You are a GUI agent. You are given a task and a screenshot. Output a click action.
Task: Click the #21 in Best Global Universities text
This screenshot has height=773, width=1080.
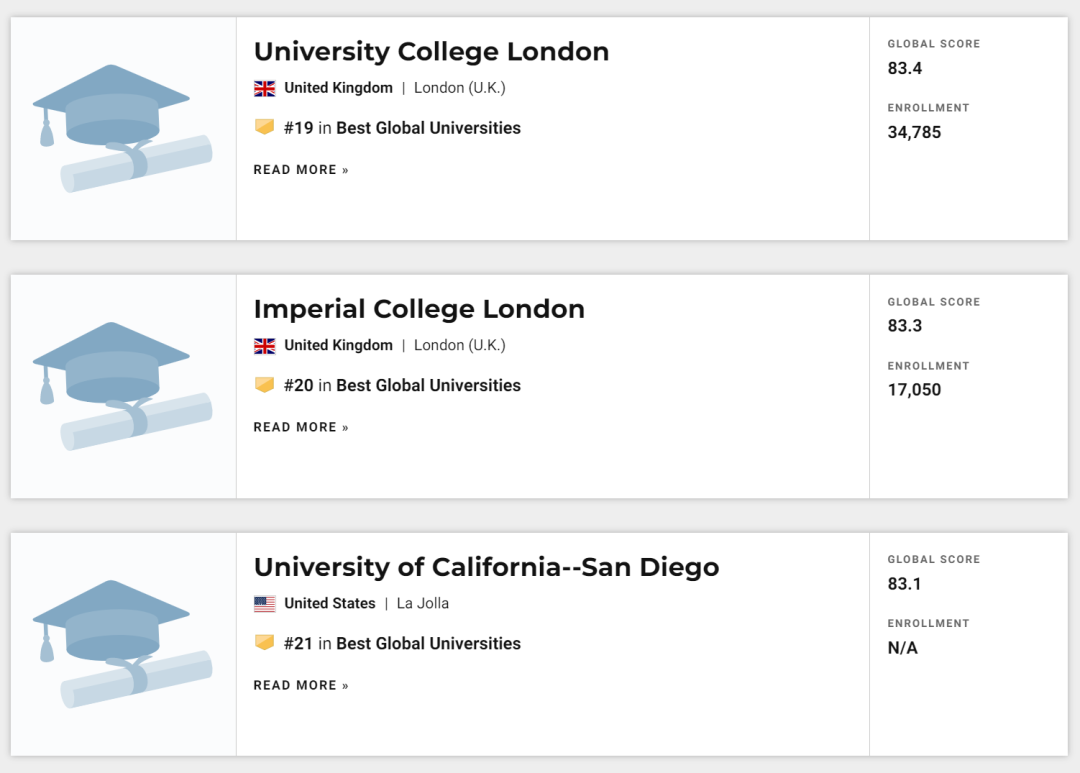[402, 644]
